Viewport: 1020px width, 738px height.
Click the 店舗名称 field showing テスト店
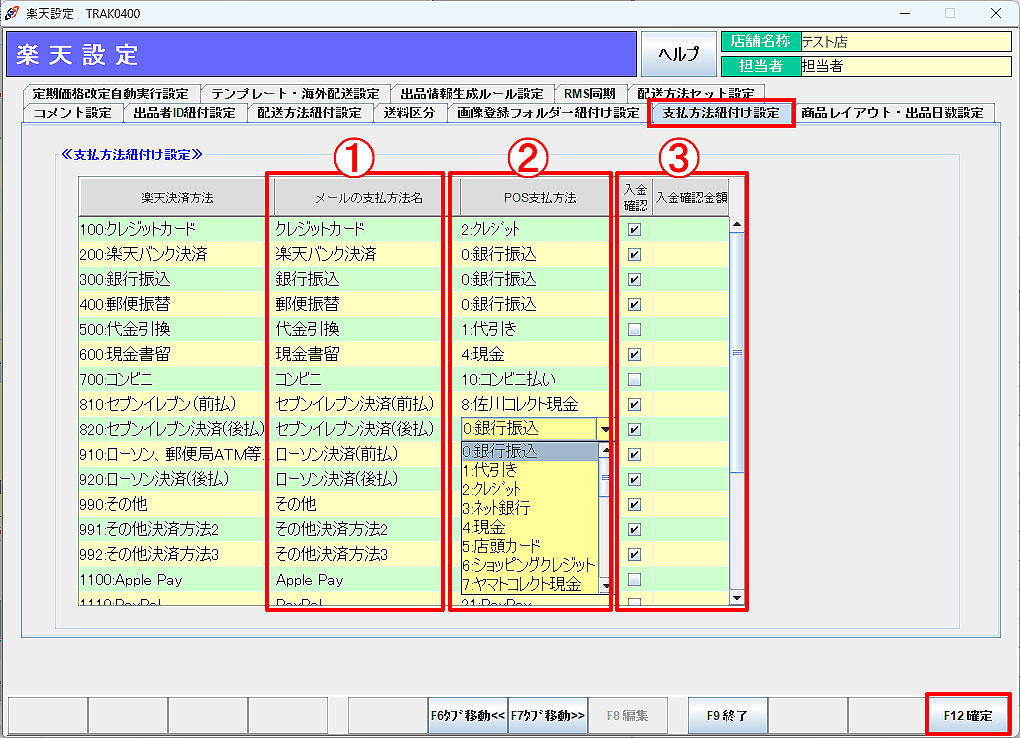pyautogui.click(x=905, y=42)
